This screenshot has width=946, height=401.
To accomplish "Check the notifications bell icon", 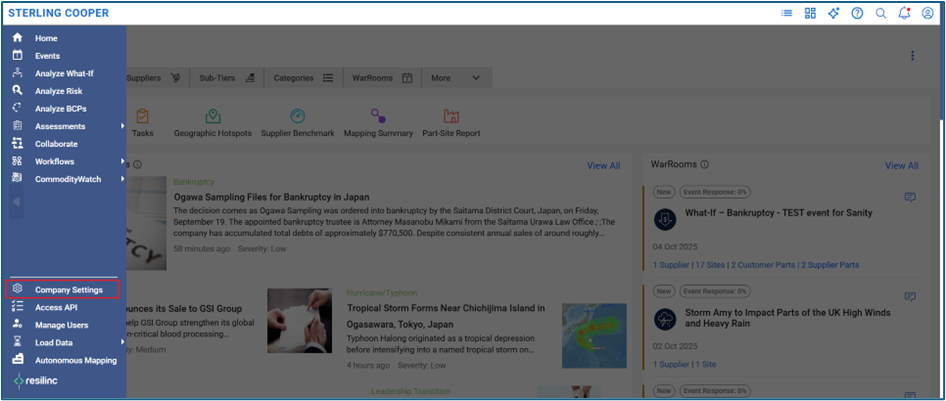I will tap(904, 13).
